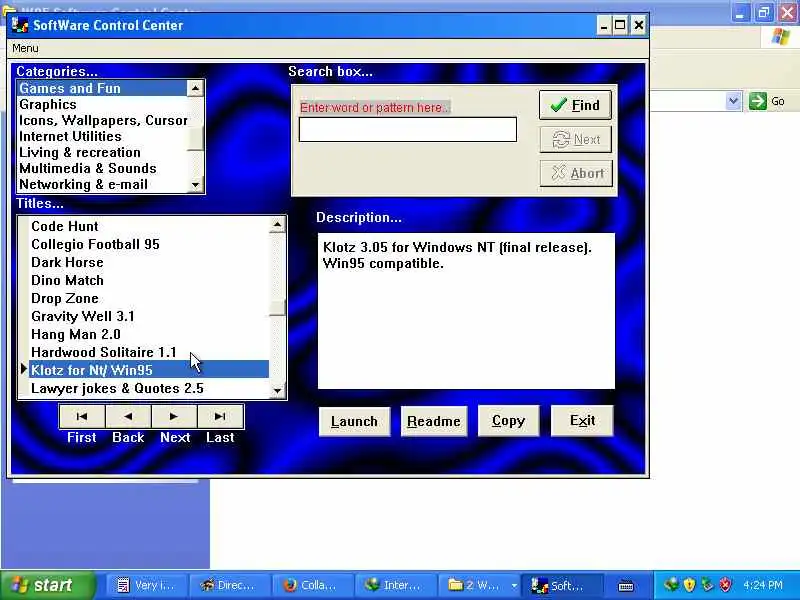Screen dimensions: 800x600
Task: Switch to Firefox Colla... taskbar window
Action: [312, 585]
